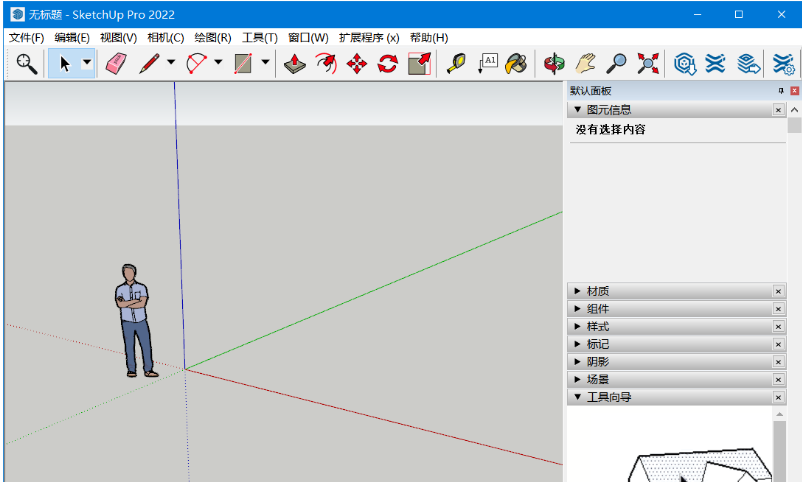Select the Scale tool
Image resolution: width=802 pixels, height=482 pixels.
[x=419, y=64]
